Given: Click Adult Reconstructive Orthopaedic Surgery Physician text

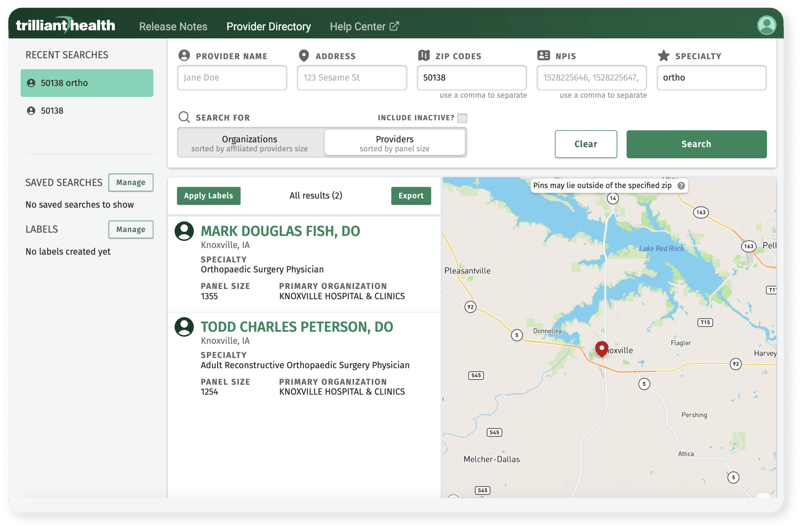Looking at the screenshot, I should pyautogui.click(x=305, y=365).
